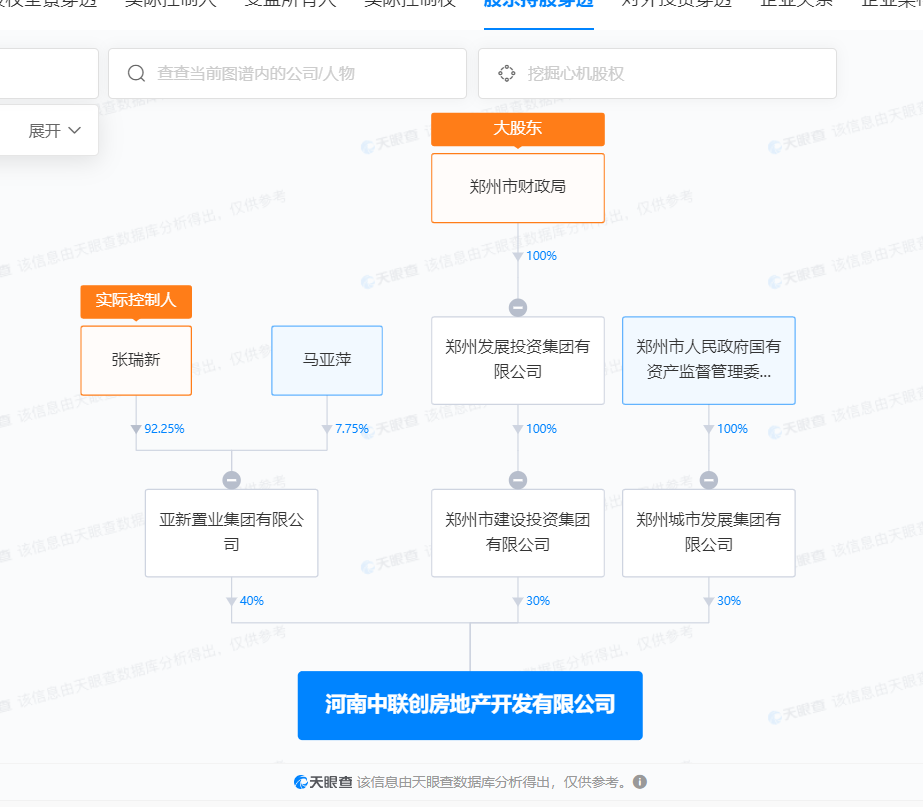Open the 河南中联创房地产开发有限公司 main node

(470, 705)
